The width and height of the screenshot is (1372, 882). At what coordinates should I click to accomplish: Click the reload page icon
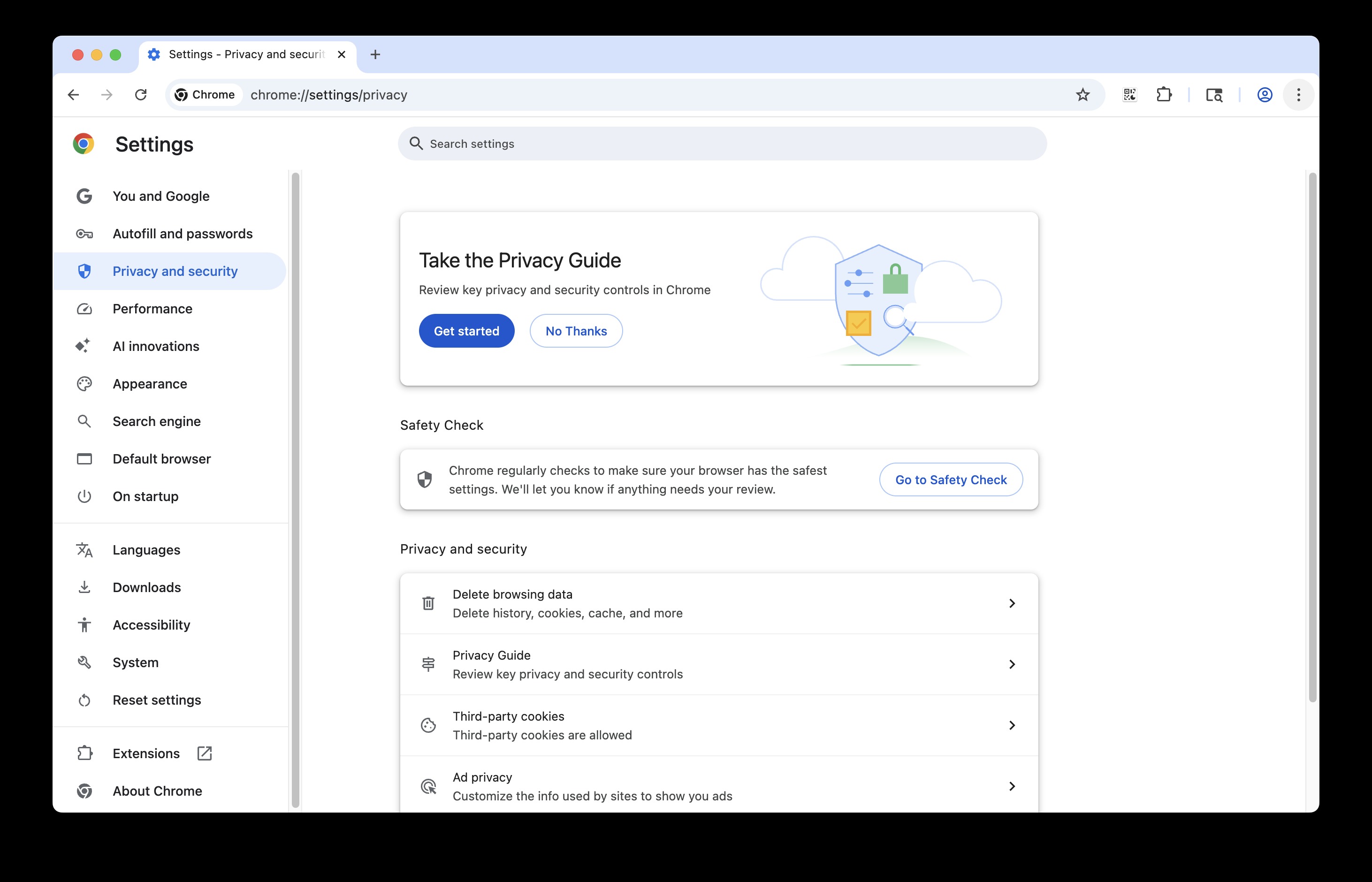click(x=141, y=94)
